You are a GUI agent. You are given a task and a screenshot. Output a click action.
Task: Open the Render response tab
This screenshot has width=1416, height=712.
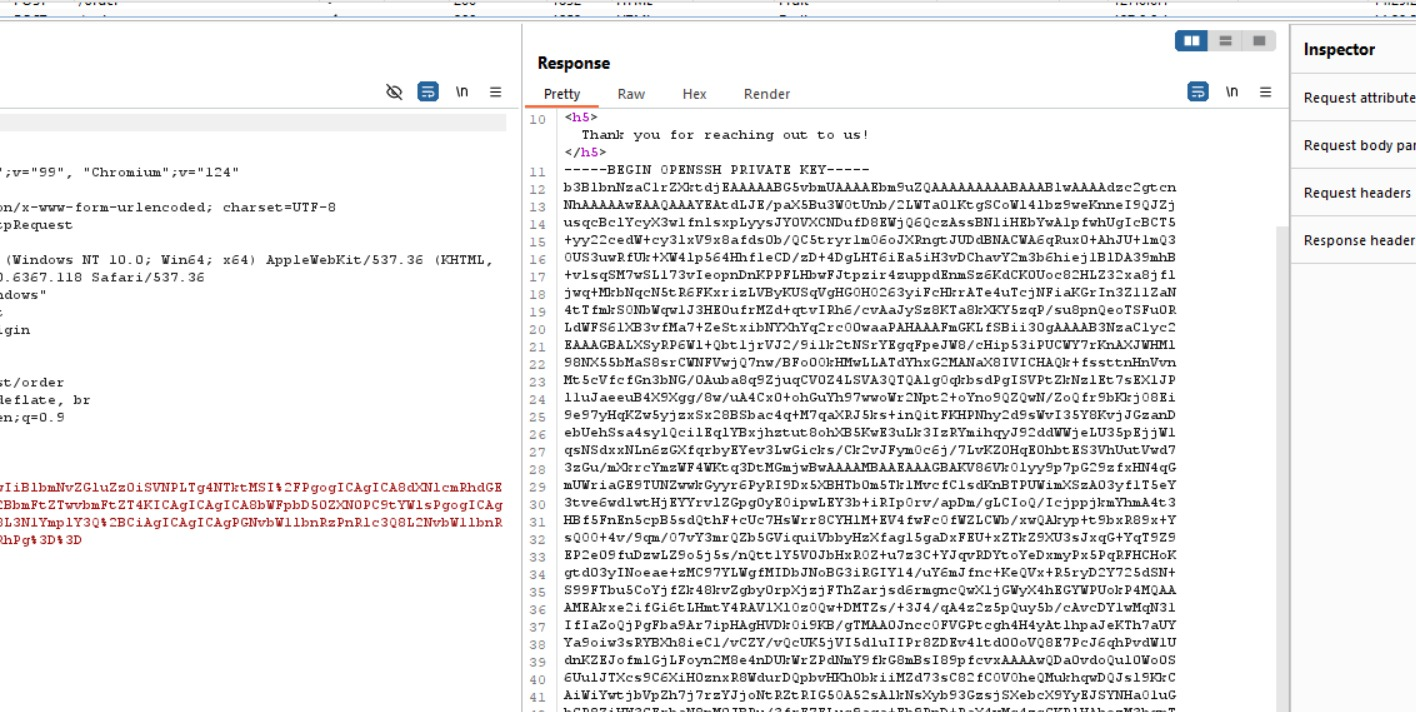[x=767, y=94]
